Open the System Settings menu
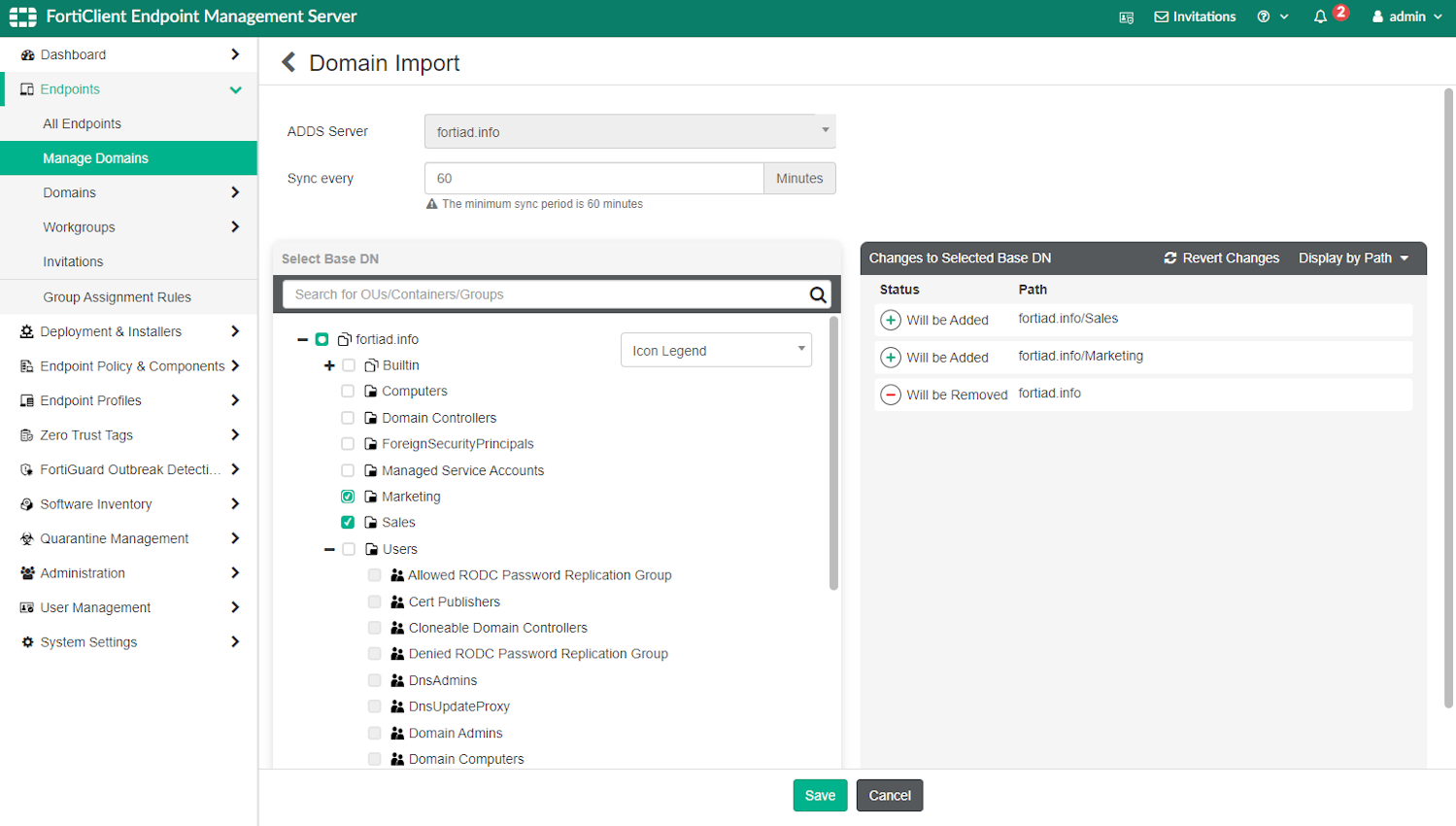The image size is (1456, 826). tap(87, 641)
